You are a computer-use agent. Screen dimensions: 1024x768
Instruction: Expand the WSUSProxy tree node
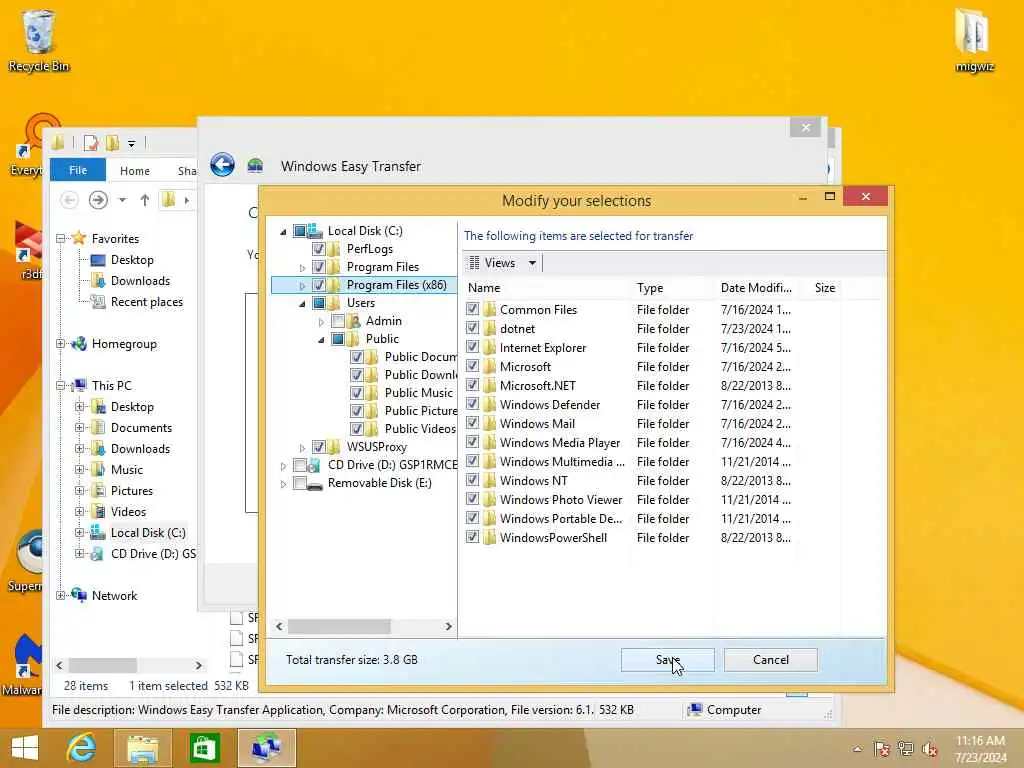pos(302,447)
